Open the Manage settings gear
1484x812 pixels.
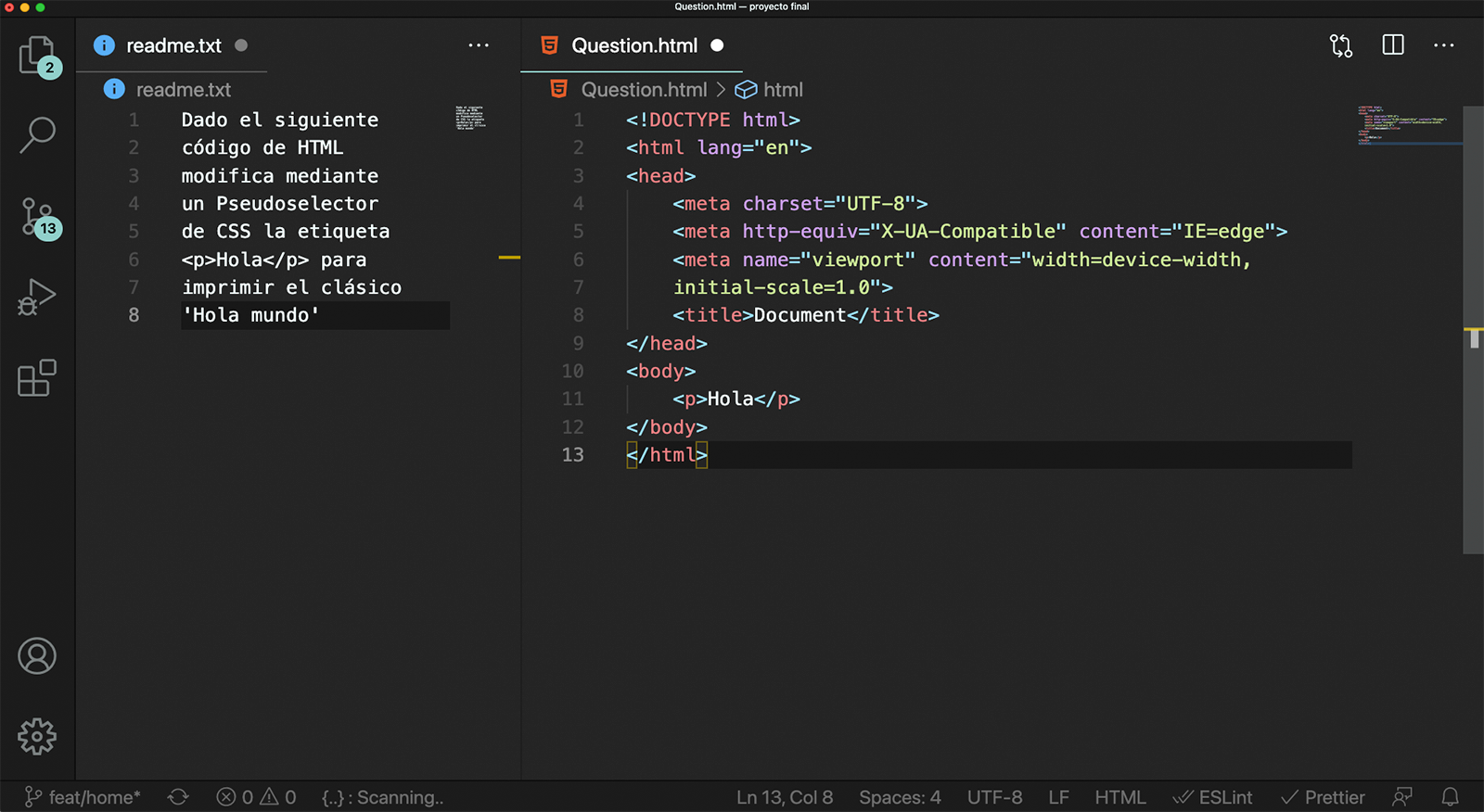point(37,737)
